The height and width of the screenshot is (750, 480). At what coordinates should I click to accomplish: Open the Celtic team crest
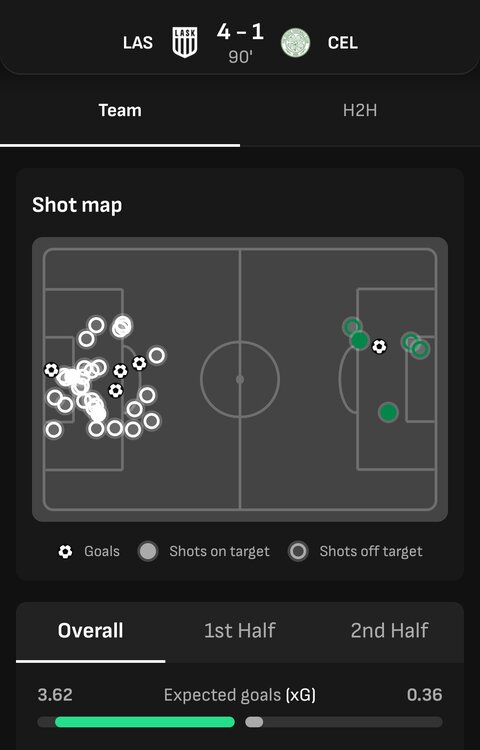point(295,43)
